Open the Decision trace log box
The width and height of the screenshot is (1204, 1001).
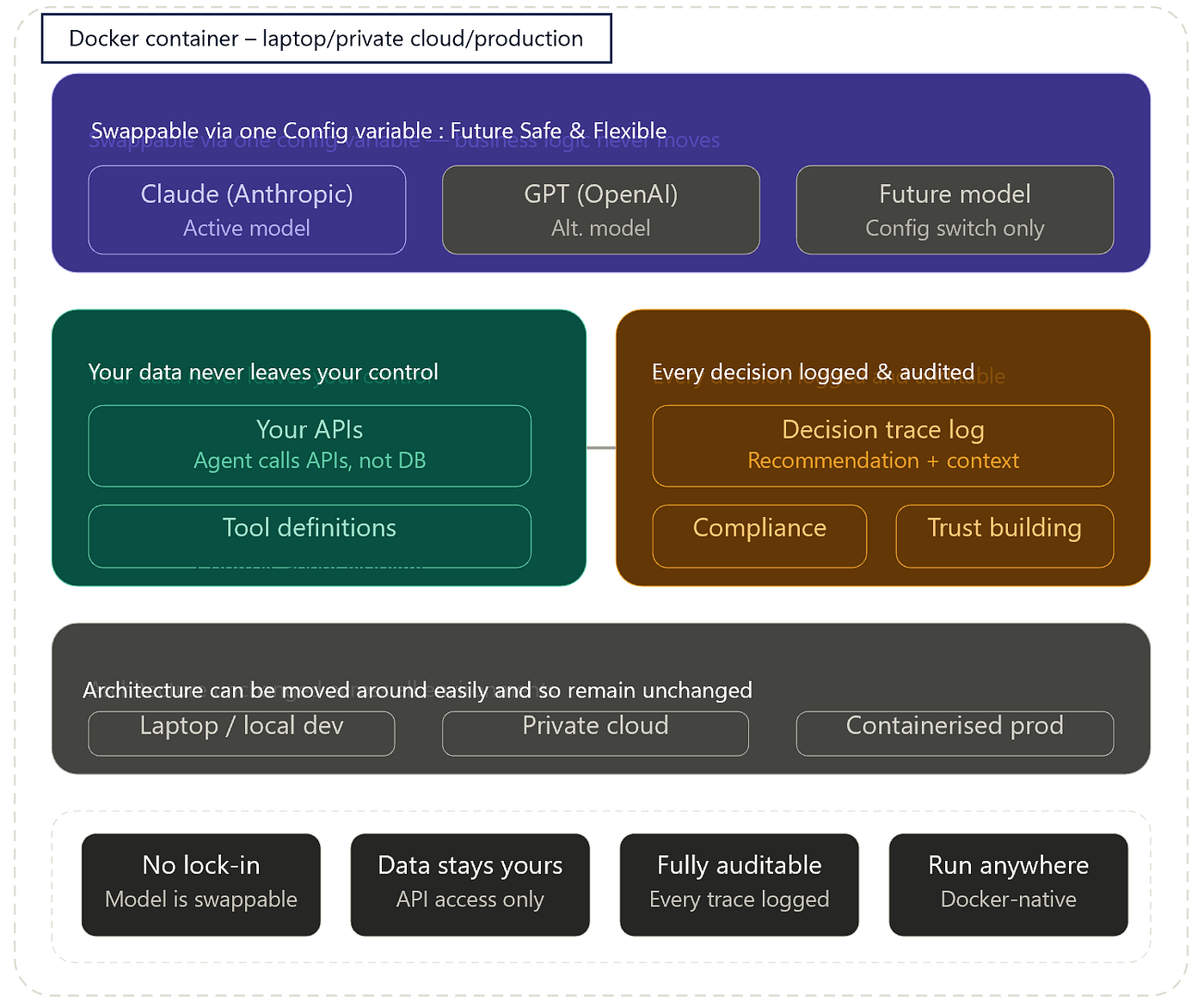883,445
